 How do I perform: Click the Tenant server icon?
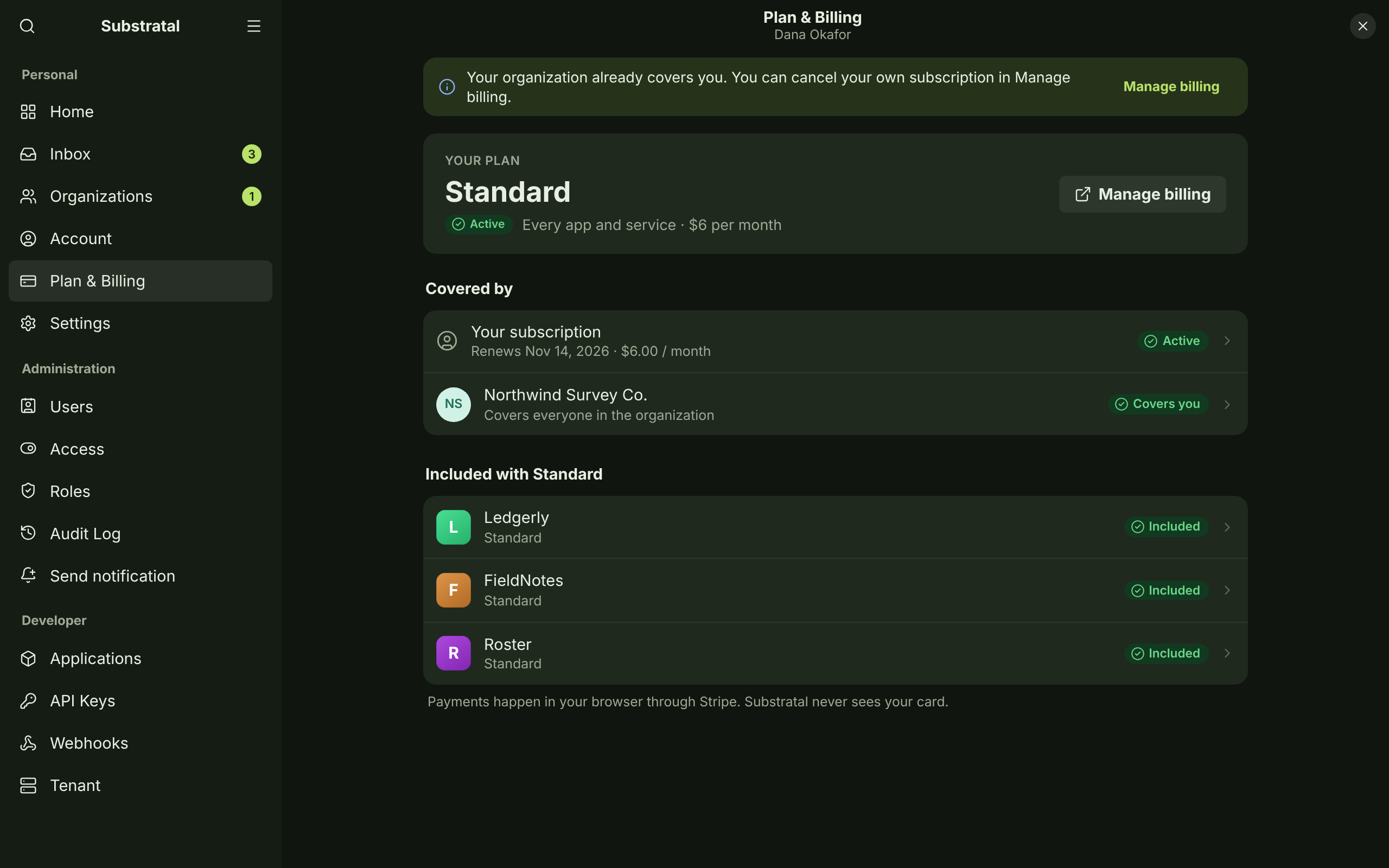(x=28, y=786)
